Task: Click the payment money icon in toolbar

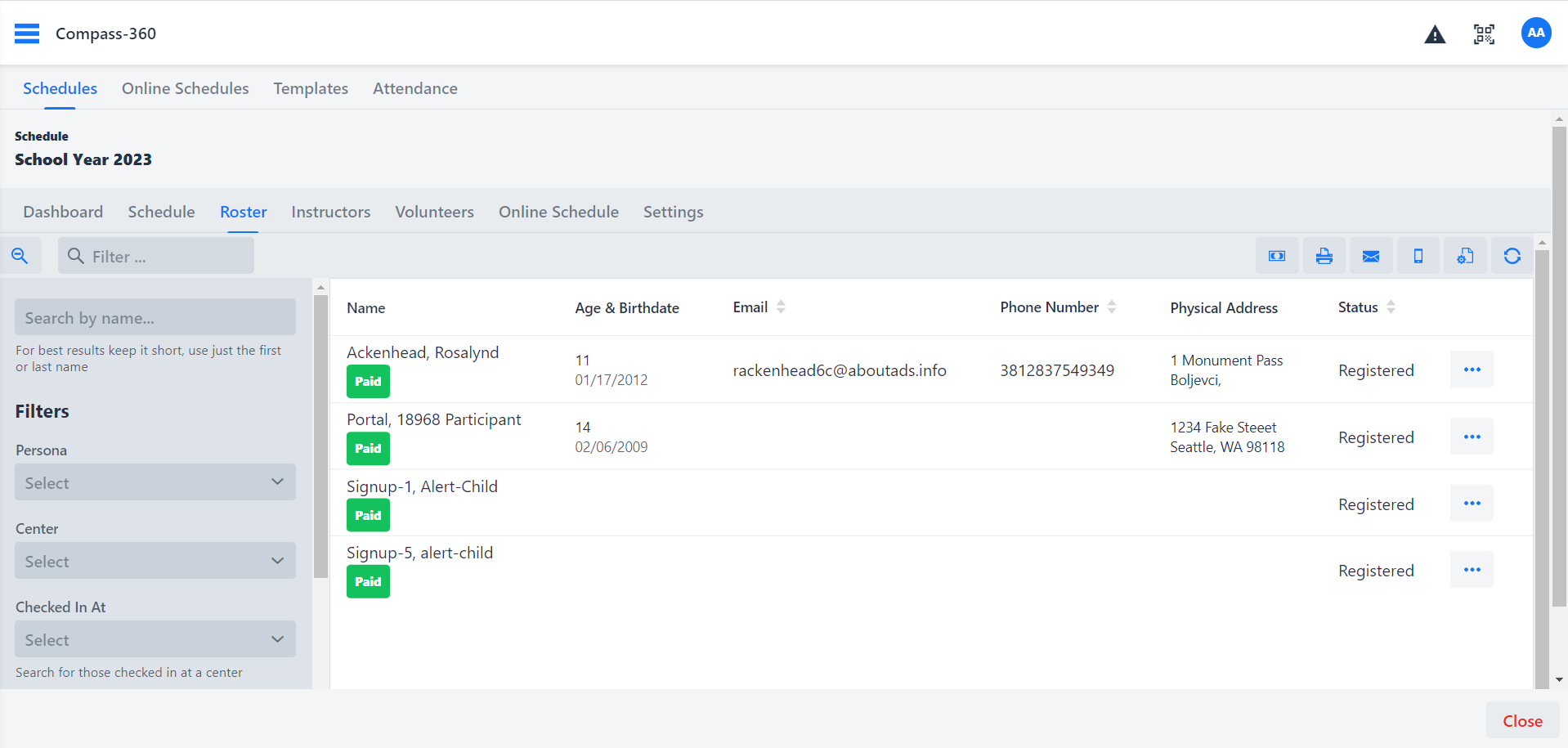Action: pyautogui.click(x=1276, y=257)
